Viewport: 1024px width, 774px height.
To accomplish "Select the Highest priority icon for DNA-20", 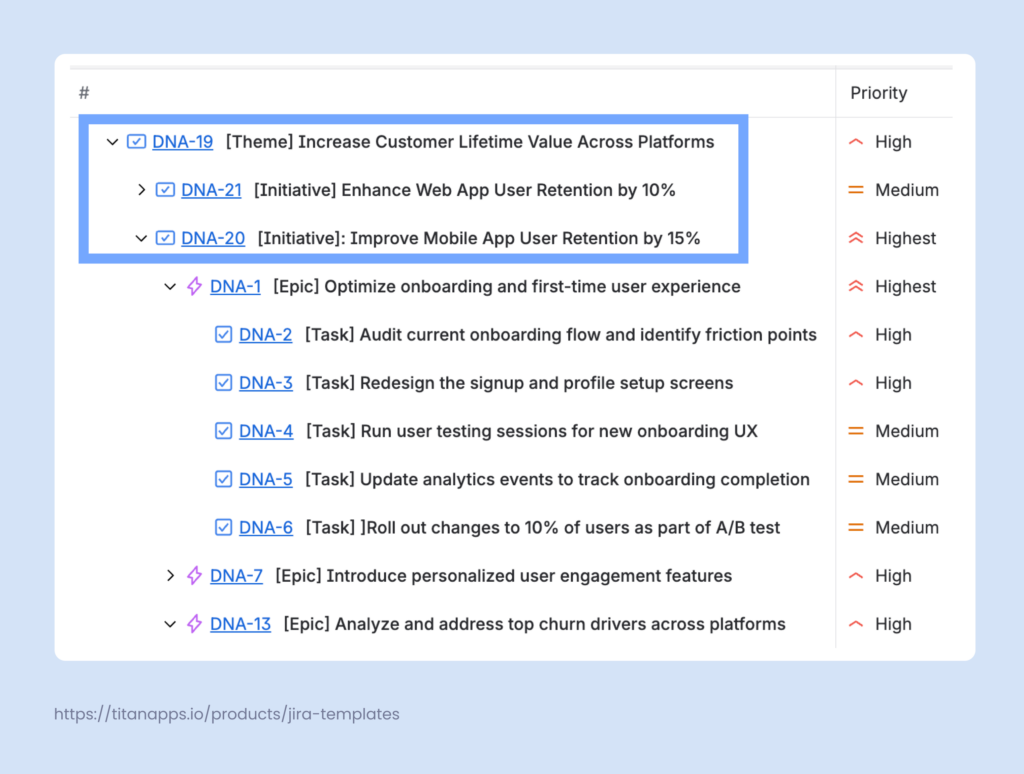I will pos(857,238).
